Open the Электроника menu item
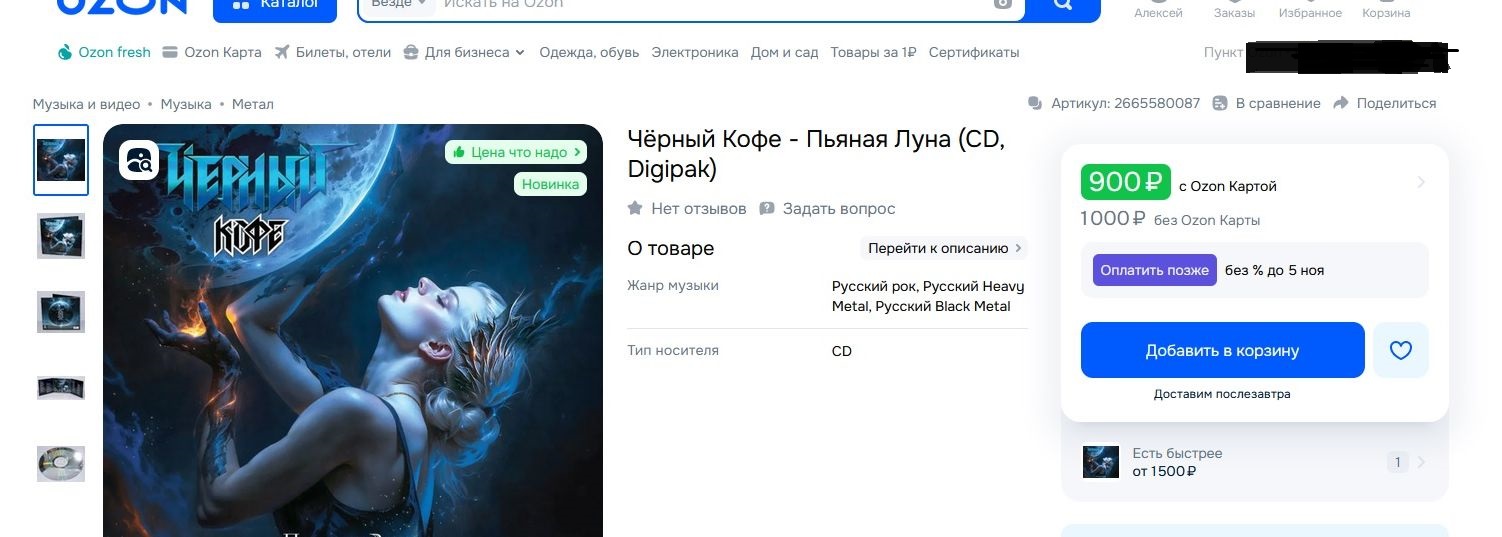This screenshot has width=1502, height=537. (695, 52)
